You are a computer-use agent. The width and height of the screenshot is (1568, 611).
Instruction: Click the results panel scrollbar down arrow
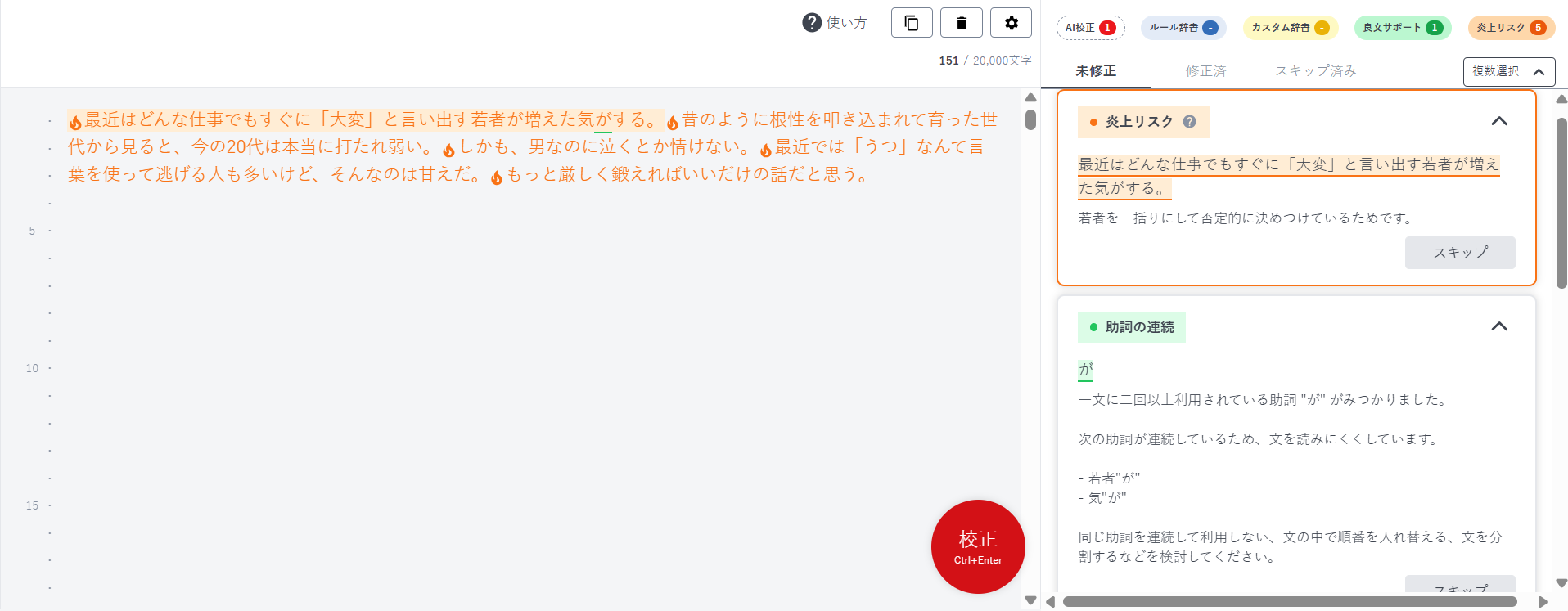1561,583
